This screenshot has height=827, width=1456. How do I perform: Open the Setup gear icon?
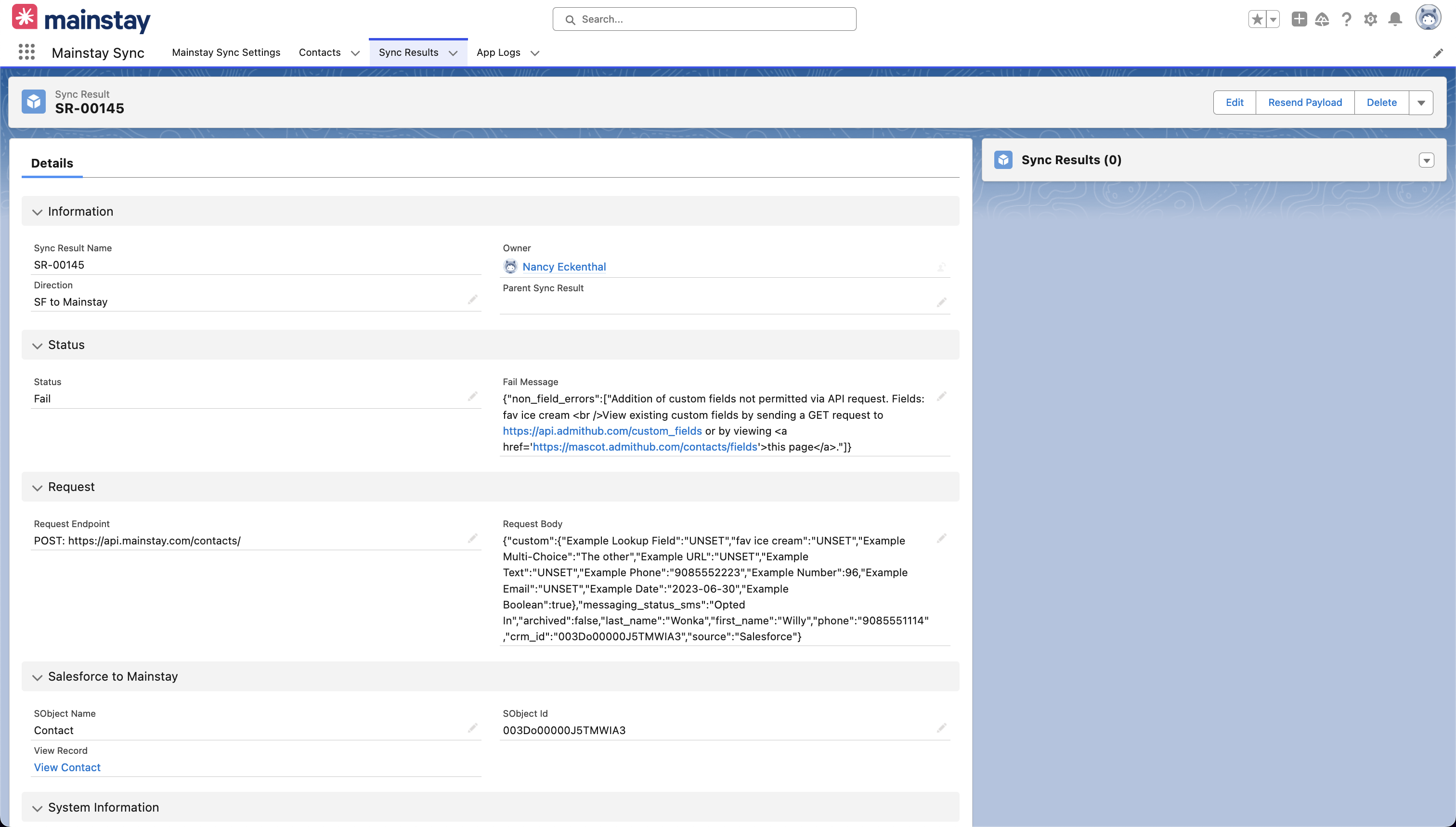coord(1370,19)
